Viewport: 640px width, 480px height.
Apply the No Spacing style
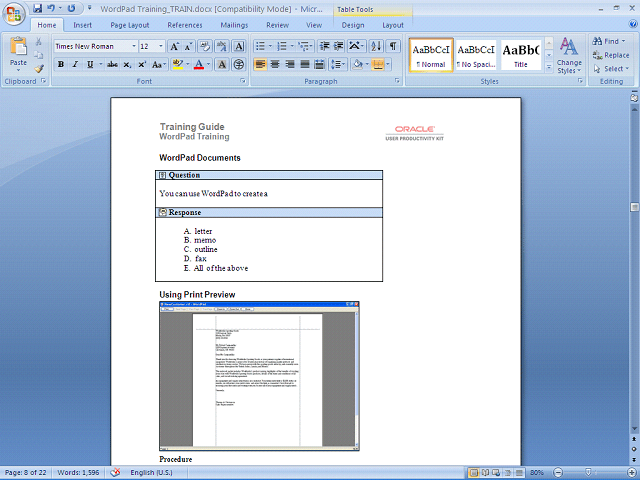476,55
